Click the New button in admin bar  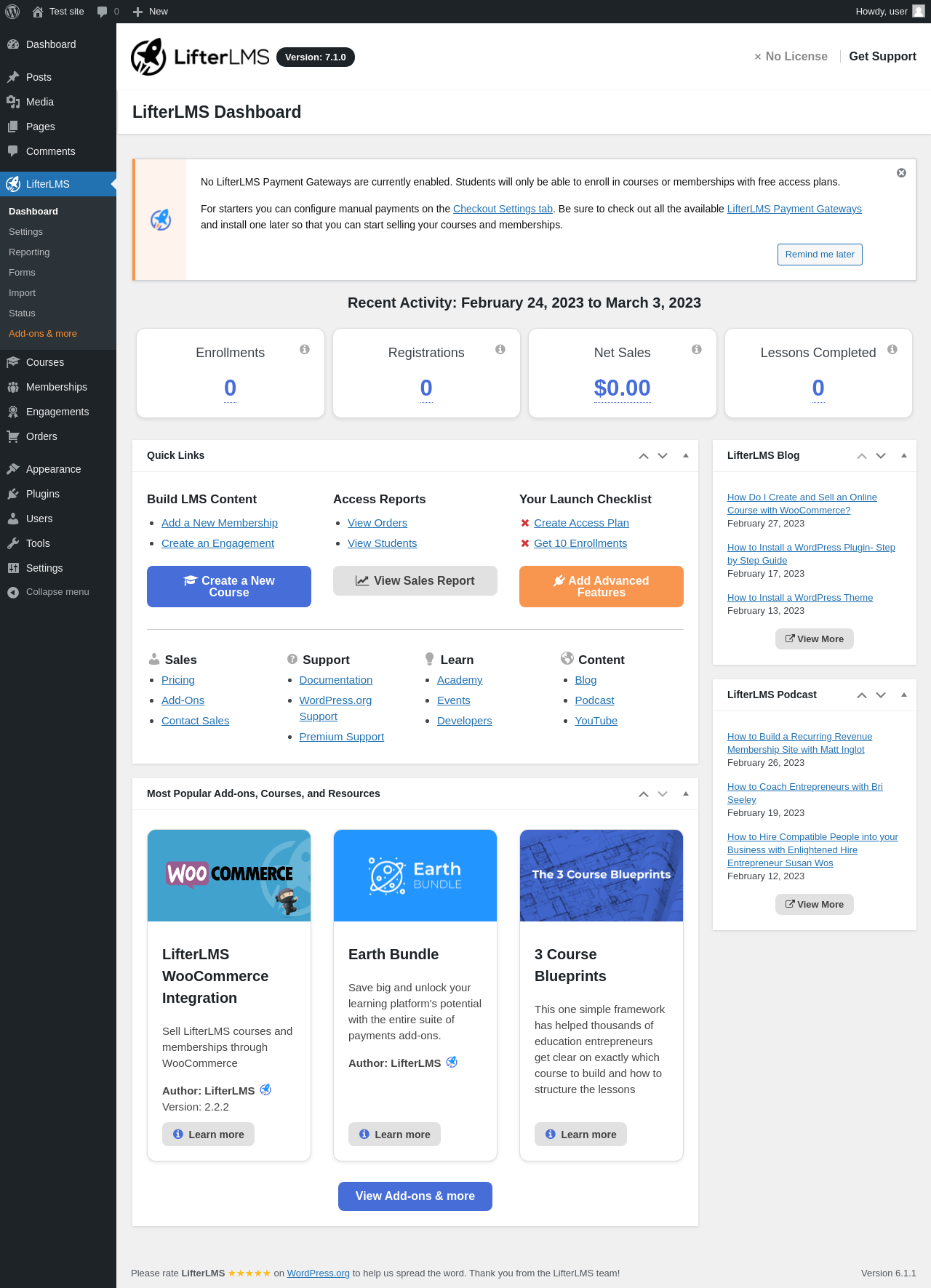pos(151,12)
